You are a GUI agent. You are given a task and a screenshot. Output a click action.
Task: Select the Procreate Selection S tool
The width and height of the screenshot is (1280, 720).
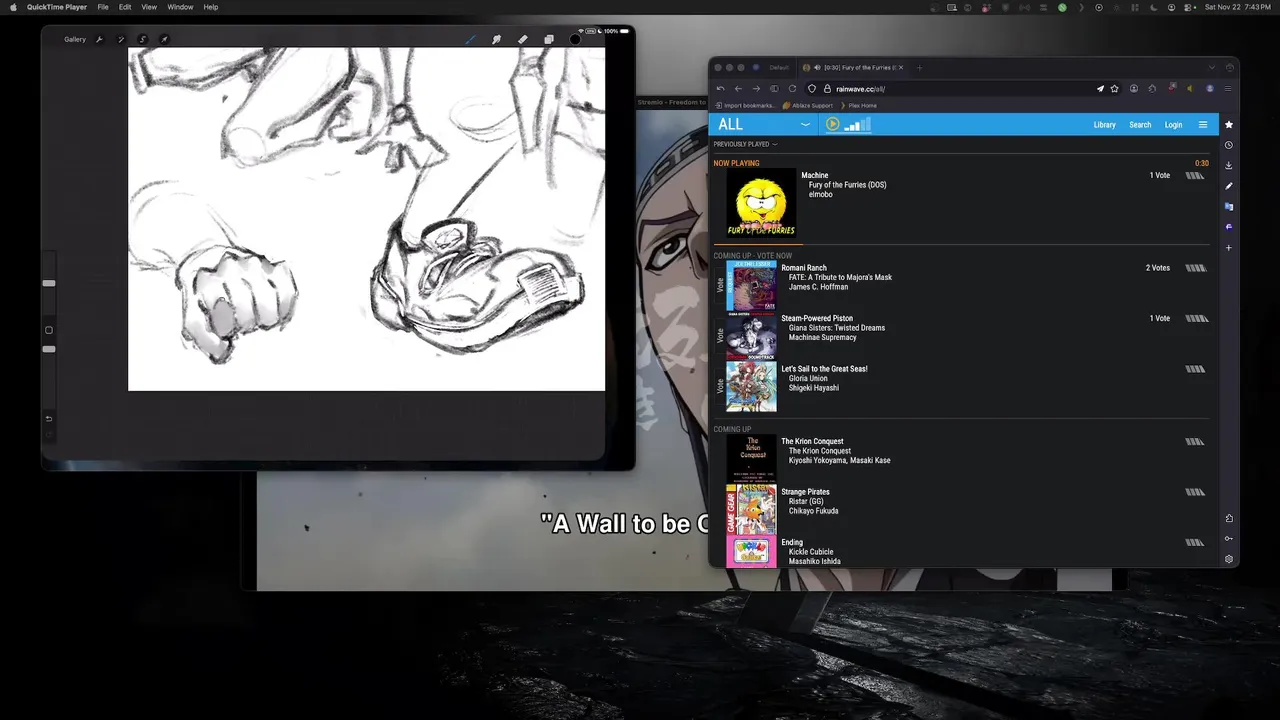[143, 40]
